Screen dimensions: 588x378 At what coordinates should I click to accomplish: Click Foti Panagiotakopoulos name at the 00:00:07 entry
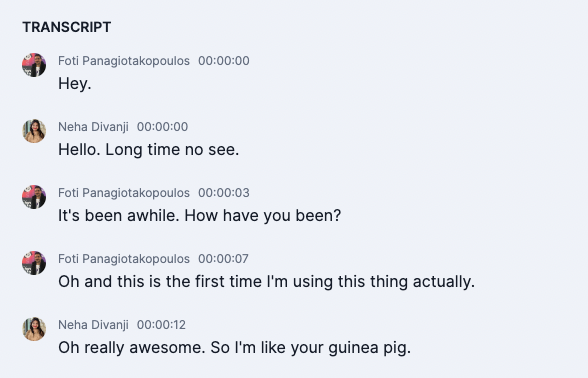pos(124,259)
